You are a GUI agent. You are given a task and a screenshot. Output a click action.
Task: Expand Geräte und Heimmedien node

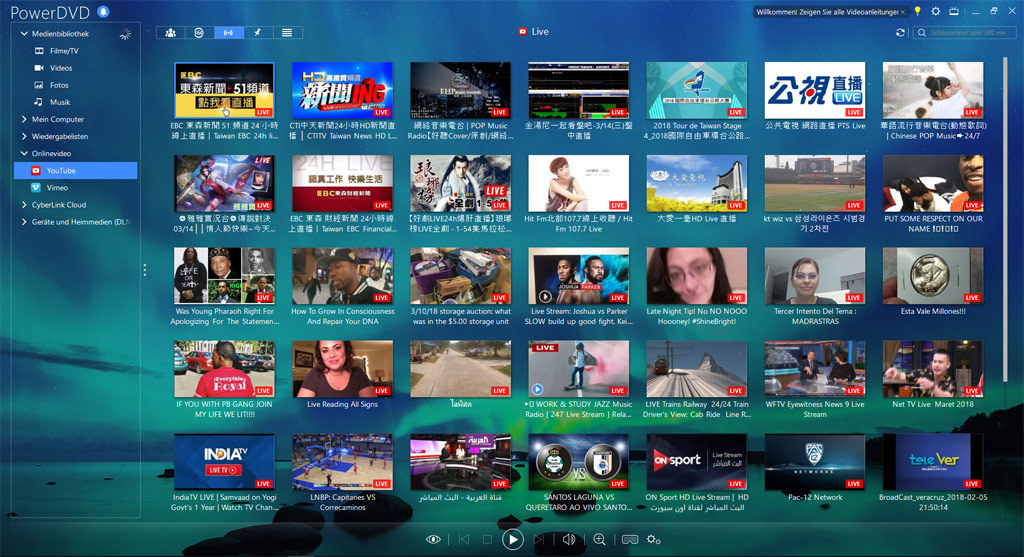tap(24, 221)
